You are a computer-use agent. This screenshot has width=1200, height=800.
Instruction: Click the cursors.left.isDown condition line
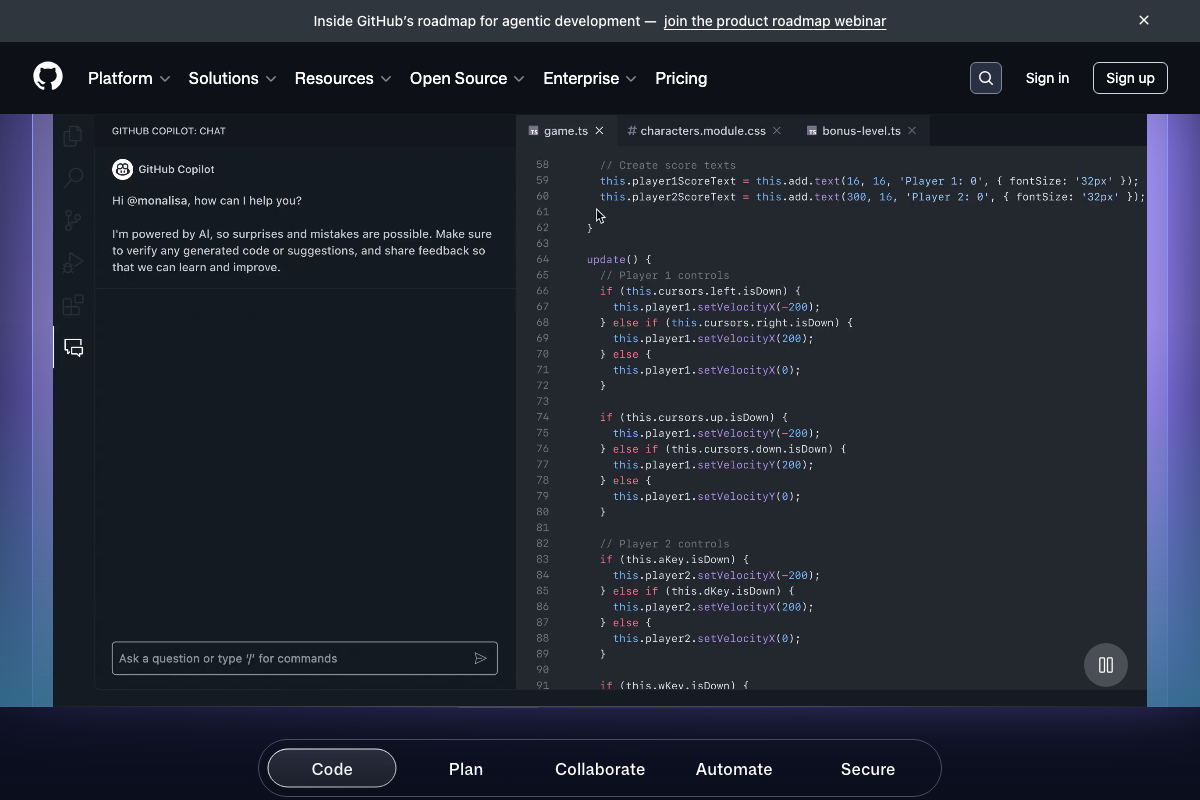coord(700,291)
